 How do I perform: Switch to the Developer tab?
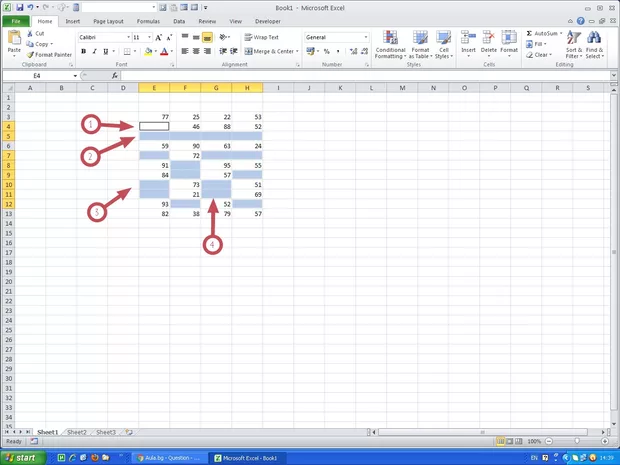tap(268, 21)
